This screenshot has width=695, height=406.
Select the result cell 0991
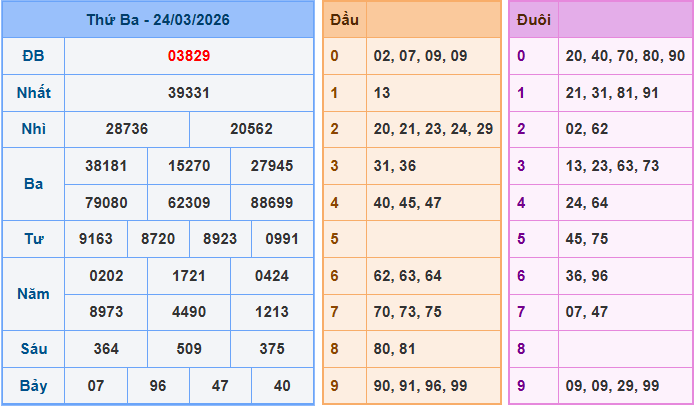click(282, 239)
